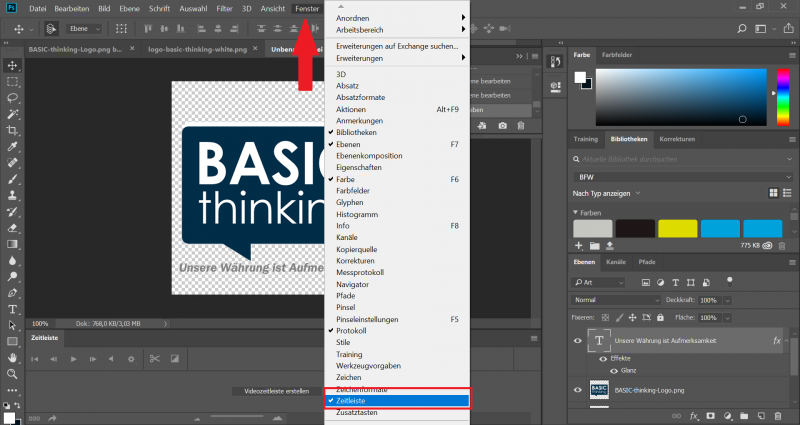Select the Zoom tool
This screenshot has height=425, width=800.
[12, 374]
